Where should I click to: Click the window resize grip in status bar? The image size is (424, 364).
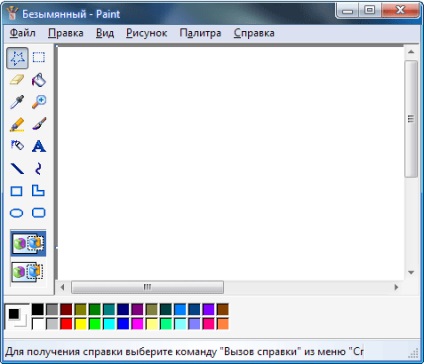(x=413, y=353)
